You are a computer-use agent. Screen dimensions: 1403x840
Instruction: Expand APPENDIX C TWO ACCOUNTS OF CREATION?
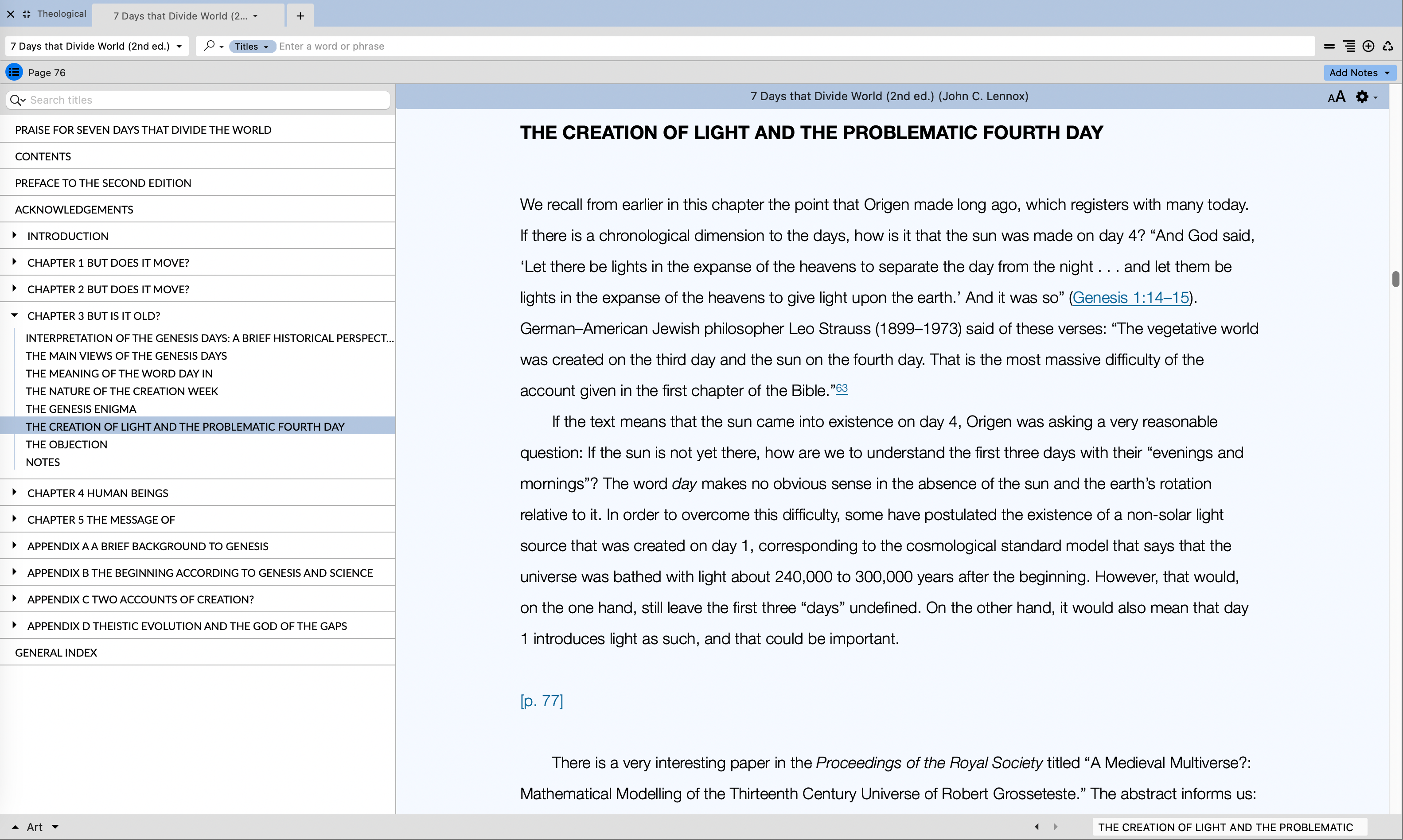(x=14, y=599)
